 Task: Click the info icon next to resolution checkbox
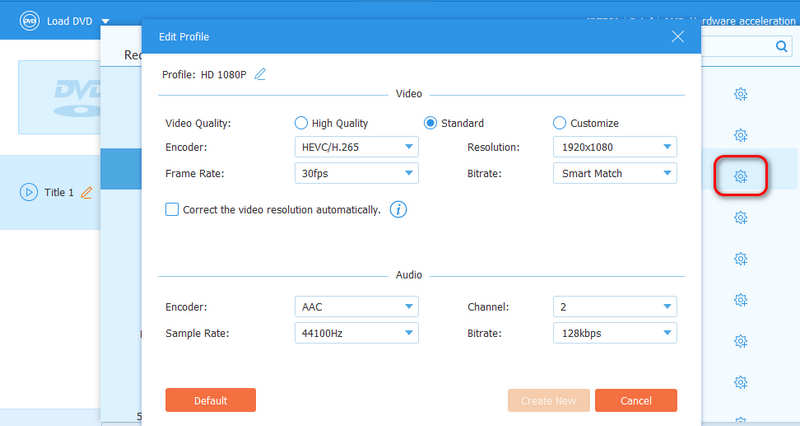click(x=398, y=210)
